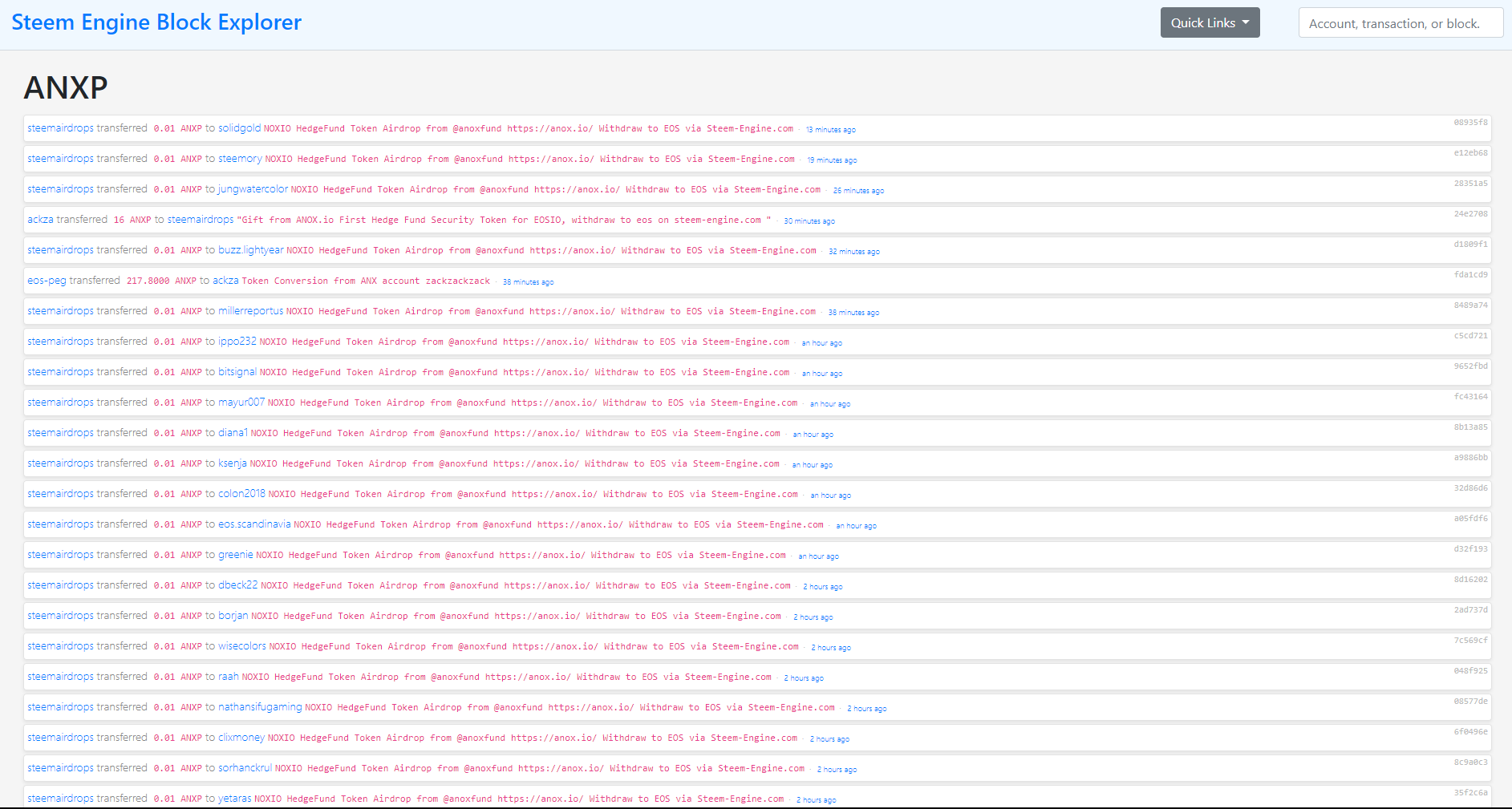Click the steemory account link

tap(240, 159)
